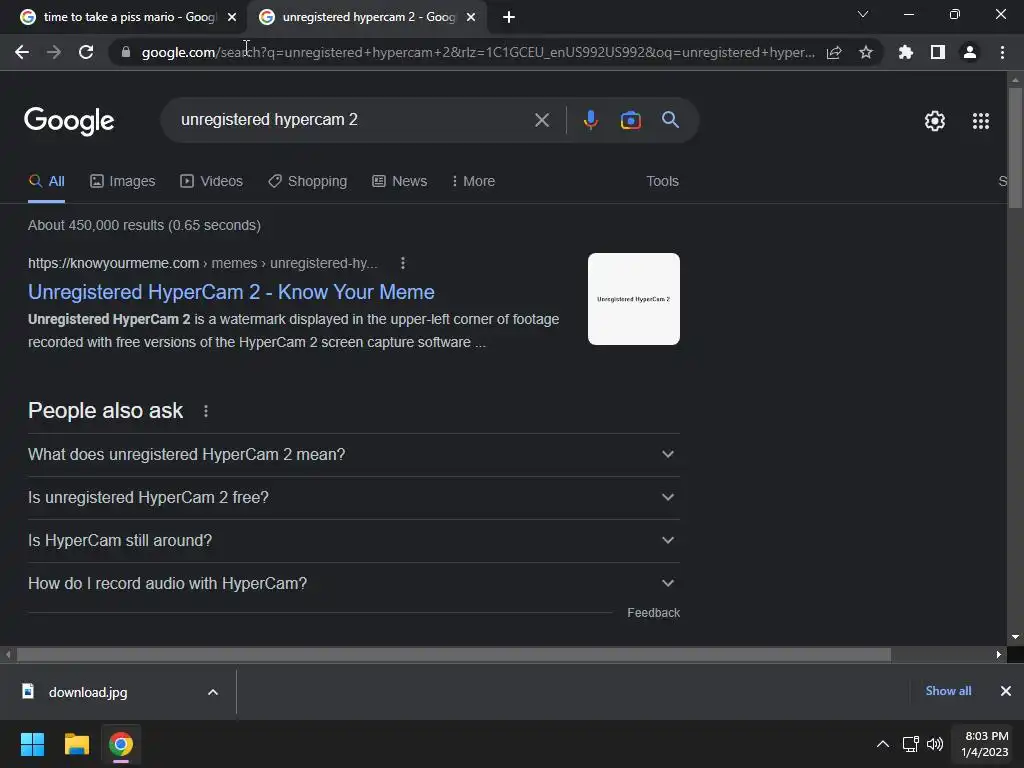Image resolution: width=1024 pixels, height=768 pixels.
Task: Start voice search with the microphone icon
Action: click(590, 120)
